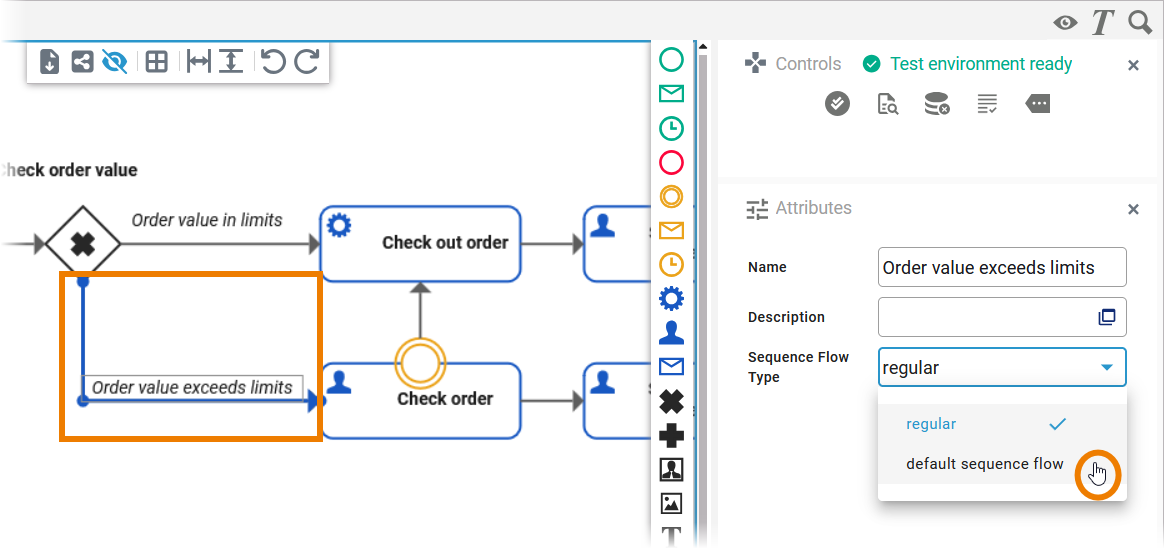
Task: Toggle the grid icon in the toolbar
Action: [x=156, y=62]
